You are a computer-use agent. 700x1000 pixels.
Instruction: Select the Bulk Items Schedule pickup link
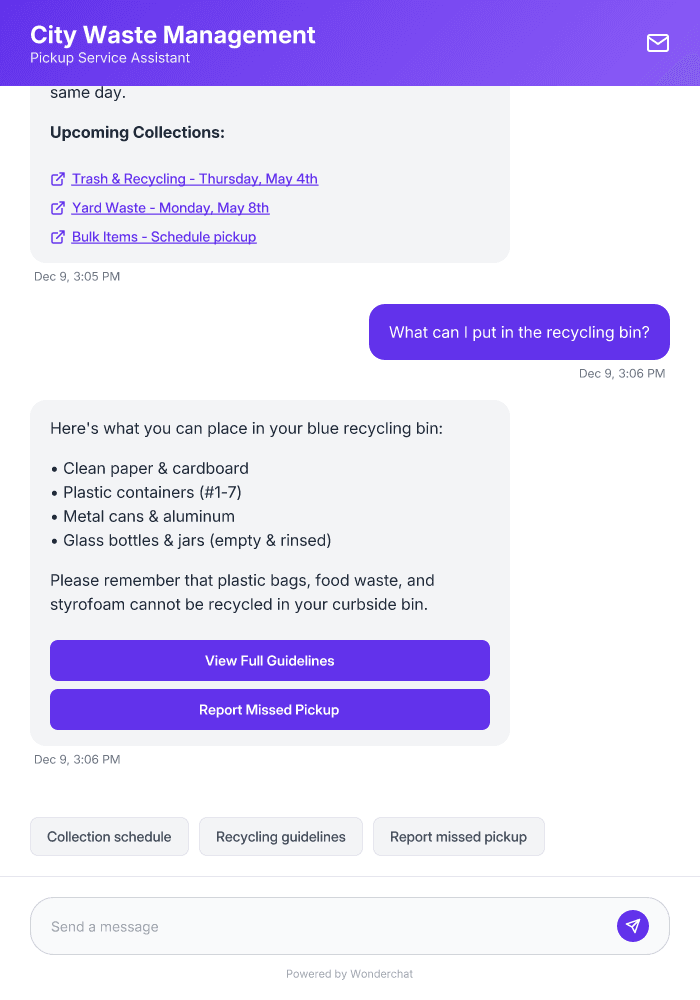(x=163, y=236)
